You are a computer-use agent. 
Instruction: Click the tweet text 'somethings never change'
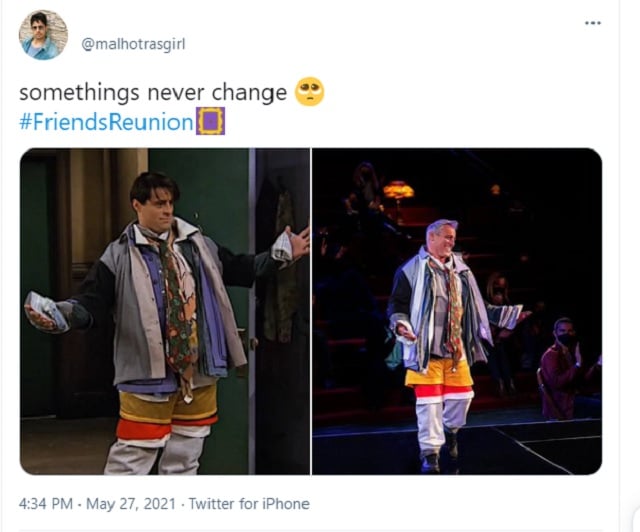(153, 93)
